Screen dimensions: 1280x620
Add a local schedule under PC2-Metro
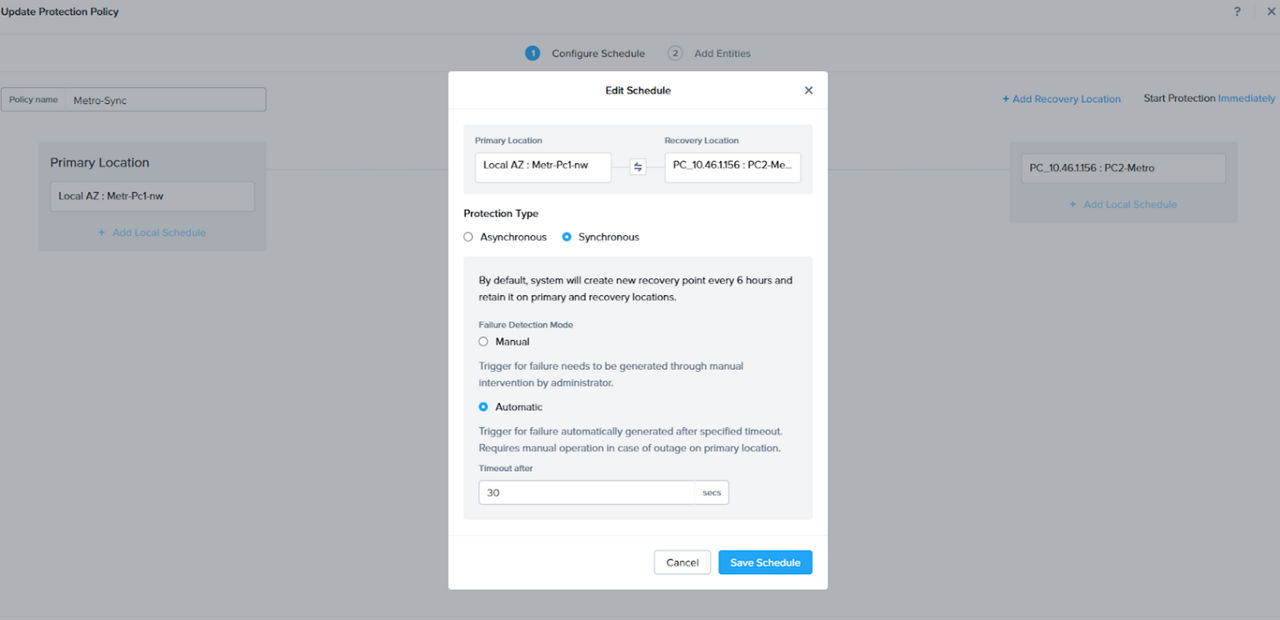pyautogui.click(x=1123, y=204)
